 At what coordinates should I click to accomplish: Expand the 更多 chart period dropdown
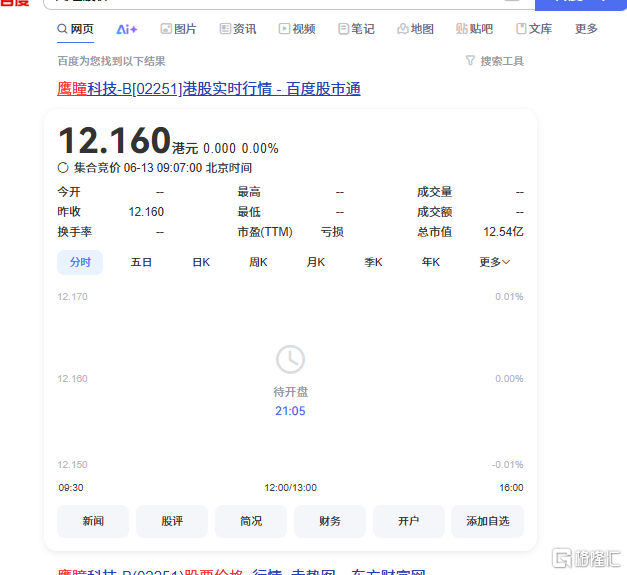click(x=495, y=262)
